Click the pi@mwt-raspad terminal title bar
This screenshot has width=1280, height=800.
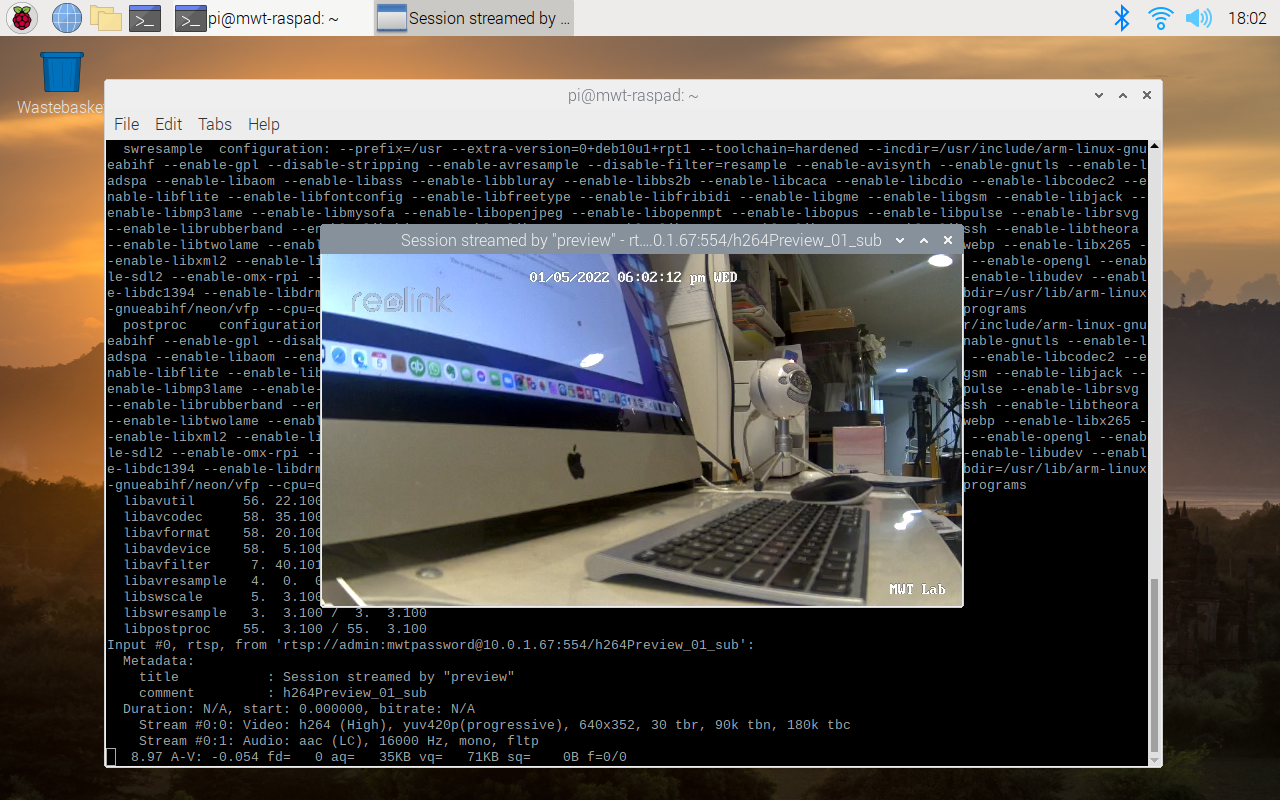point(632,95)
